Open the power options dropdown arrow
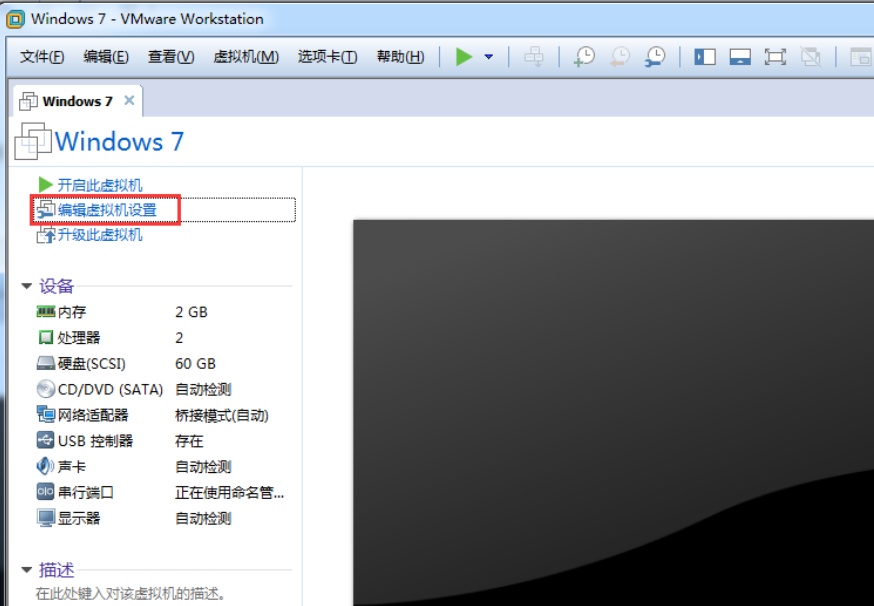 [489, 56]
